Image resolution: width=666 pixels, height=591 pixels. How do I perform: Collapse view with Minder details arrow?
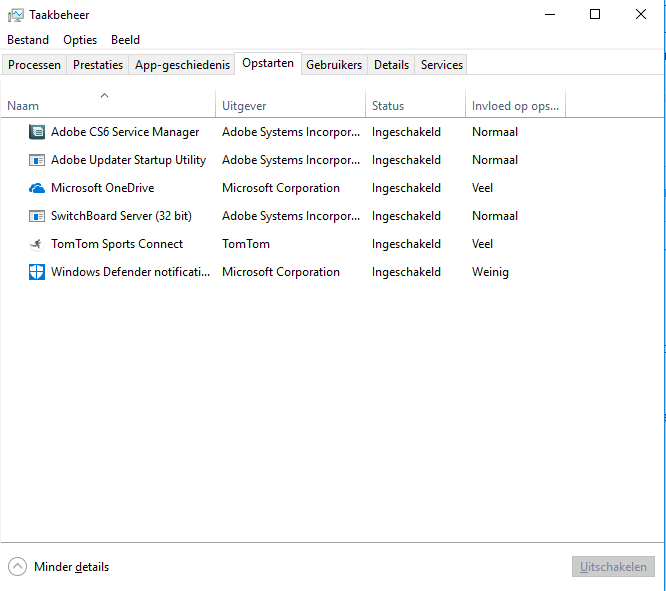pyautogui.click(x=17, y=567)
